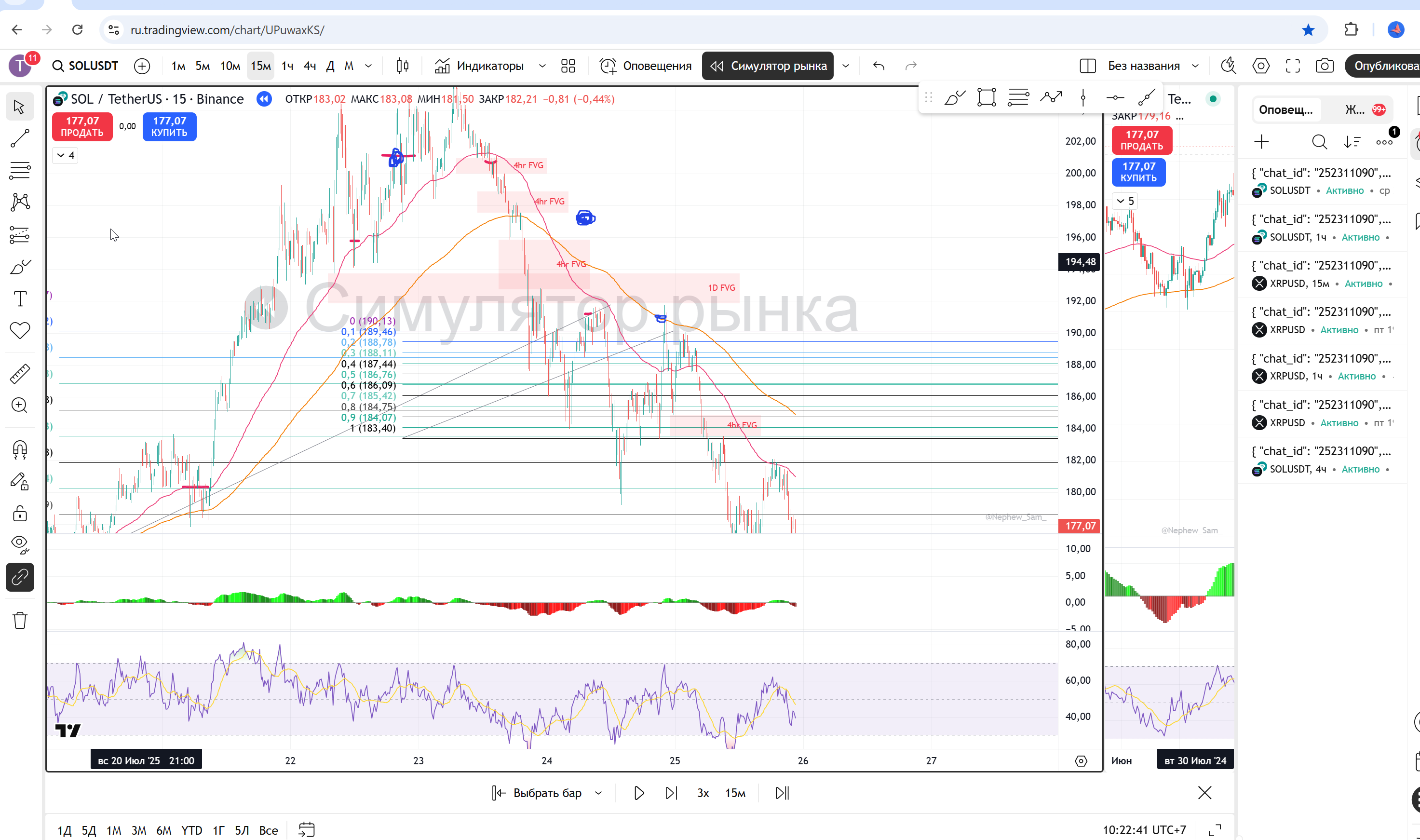Jump to realtime in replay controls
This screenshot has width=1420, height=840.
click(x=782, y=793)
